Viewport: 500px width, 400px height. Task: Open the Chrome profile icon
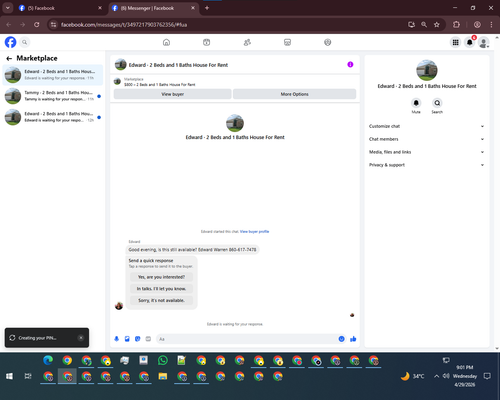click(477, 25)
